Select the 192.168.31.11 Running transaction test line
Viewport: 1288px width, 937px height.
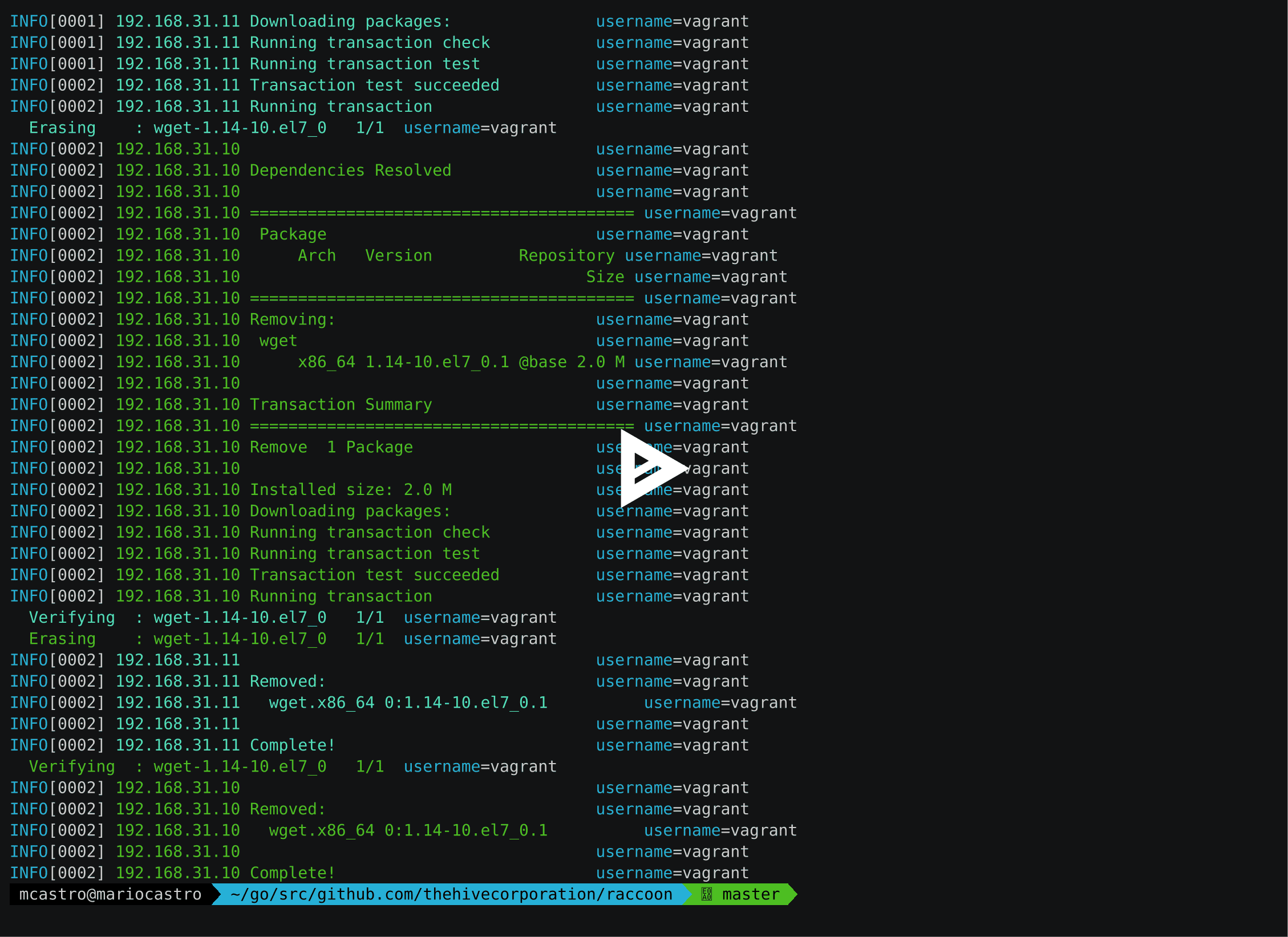tap(379, 64)
